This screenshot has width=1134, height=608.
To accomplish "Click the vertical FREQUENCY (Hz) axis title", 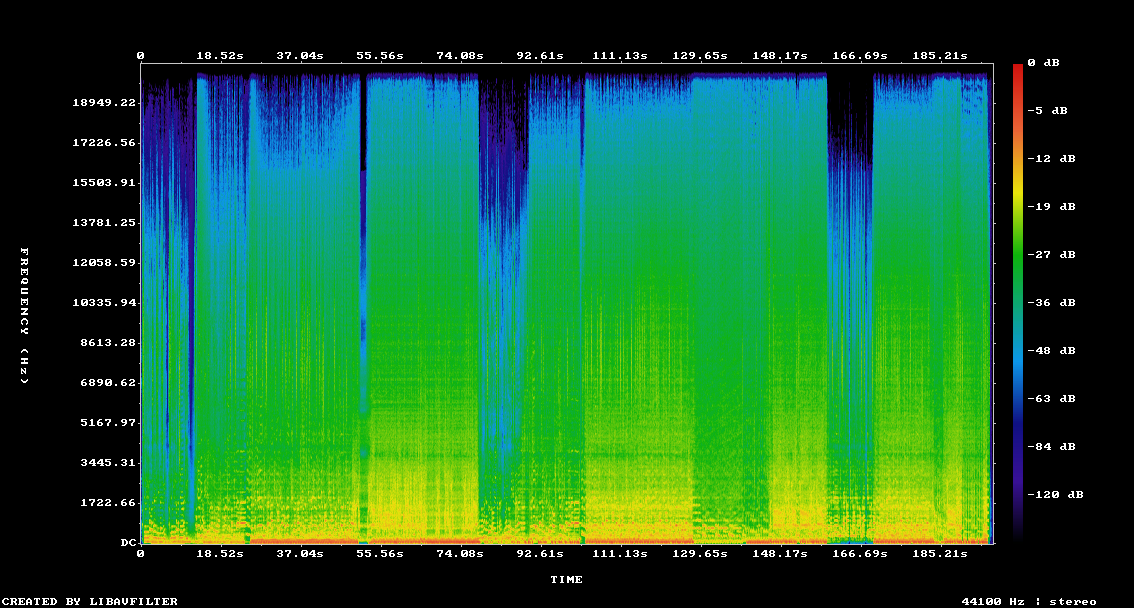I will (x=25, y=315).
